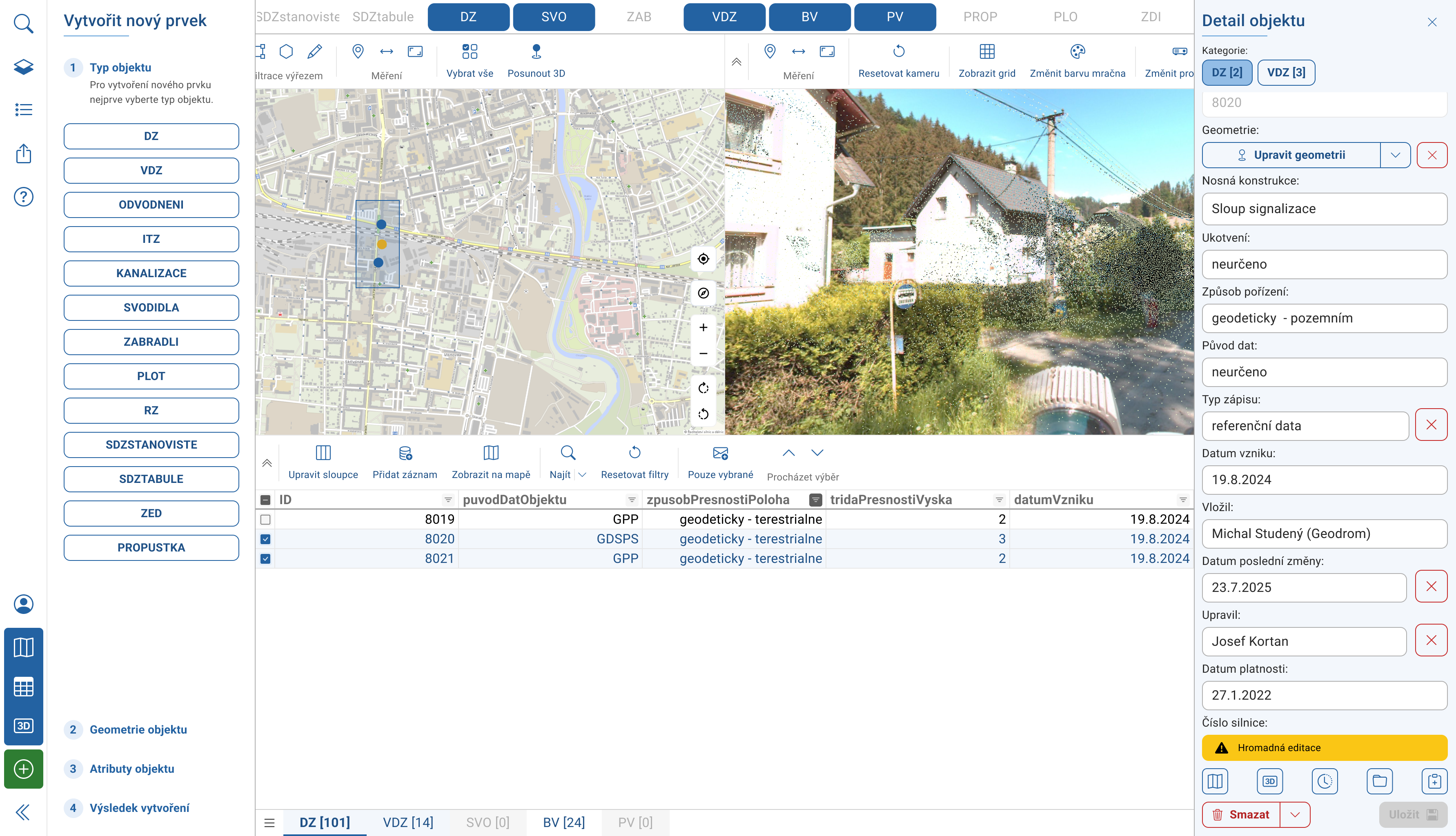Click Změnit barvu mračna palette icon
Viewport: 1456px width, 836px height.
coord(1077,52)
